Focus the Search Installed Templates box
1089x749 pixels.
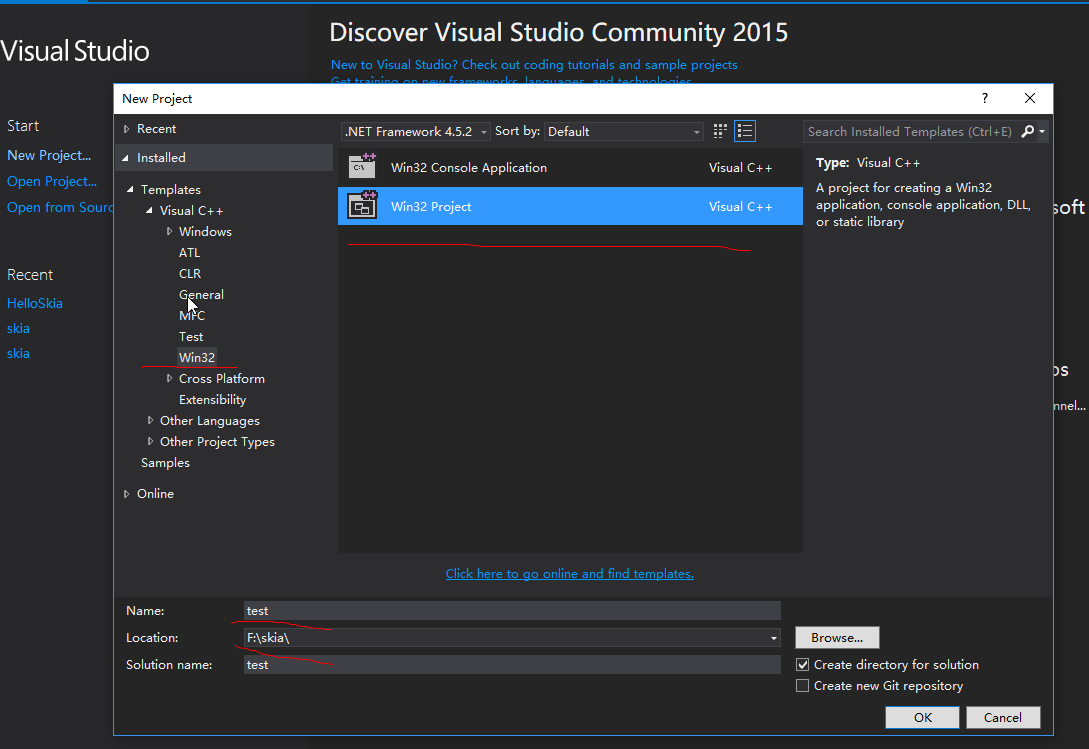[911, 131]
